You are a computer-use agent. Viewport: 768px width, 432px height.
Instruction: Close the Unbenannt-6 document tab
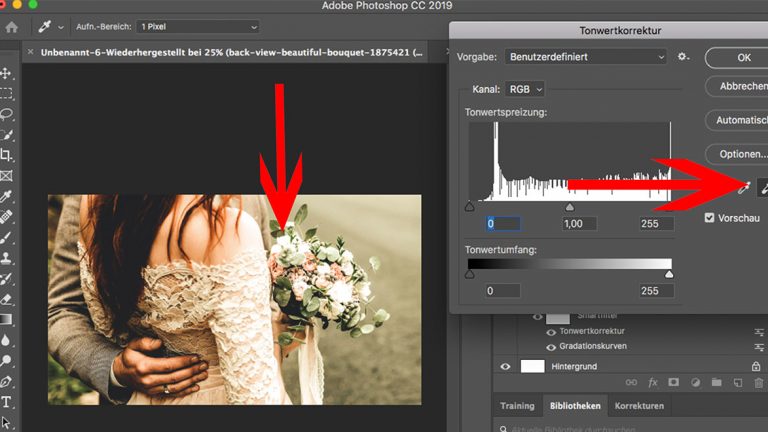30,51
